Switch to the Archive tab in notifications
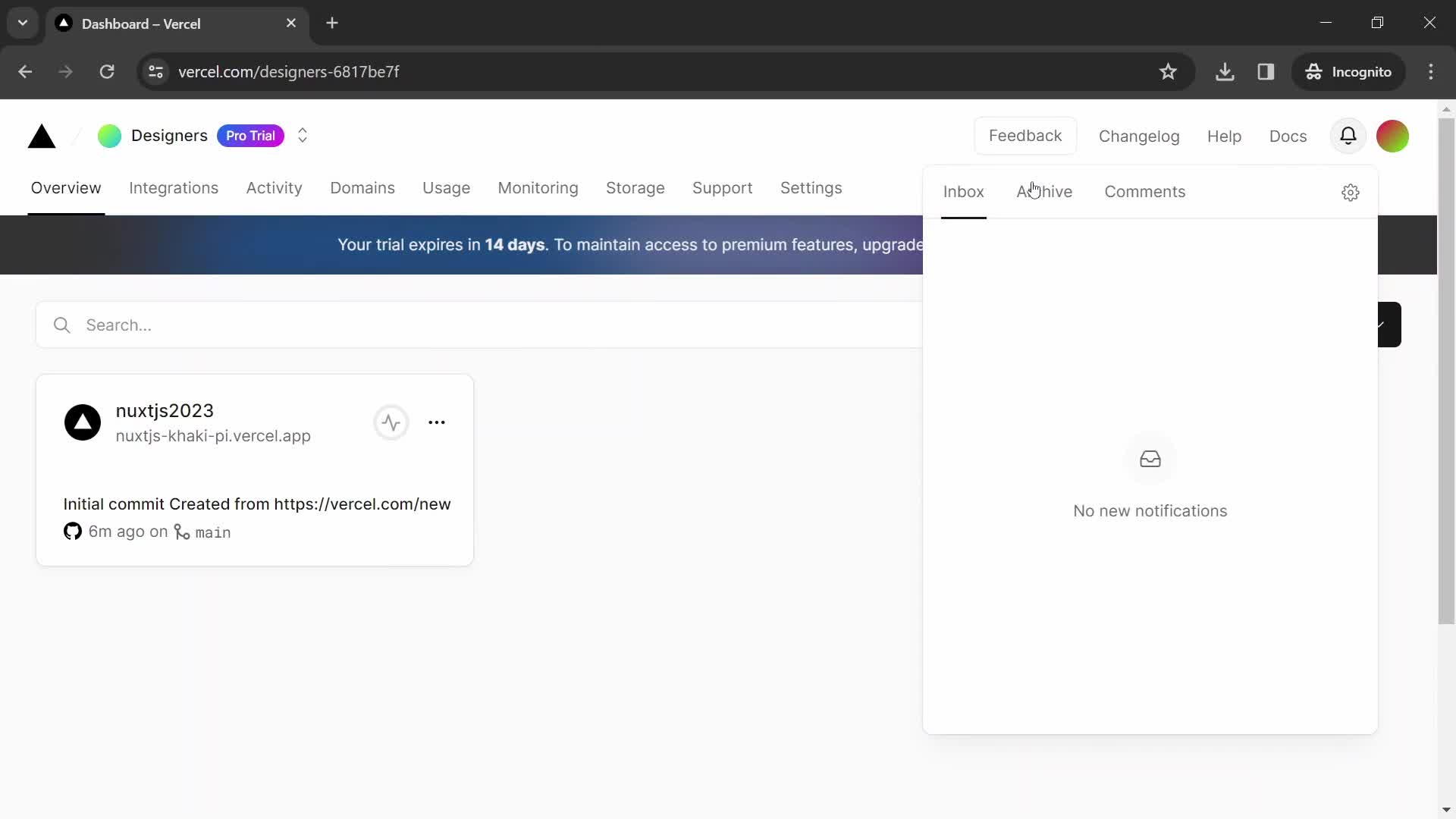Screen dimensions: 1456x819 pos(1044,191)
